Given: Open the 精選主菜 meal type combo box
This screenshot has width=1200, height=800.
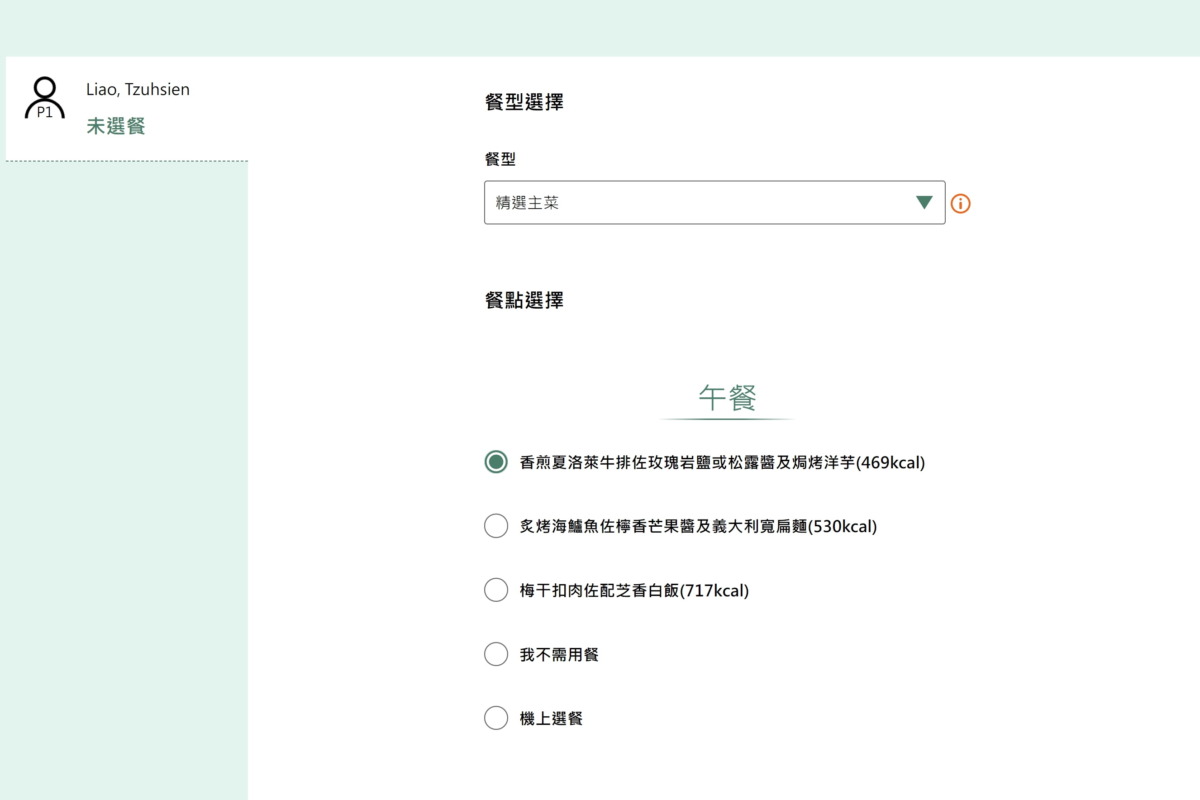Looking at the screenshot, I should coord(700,203).
